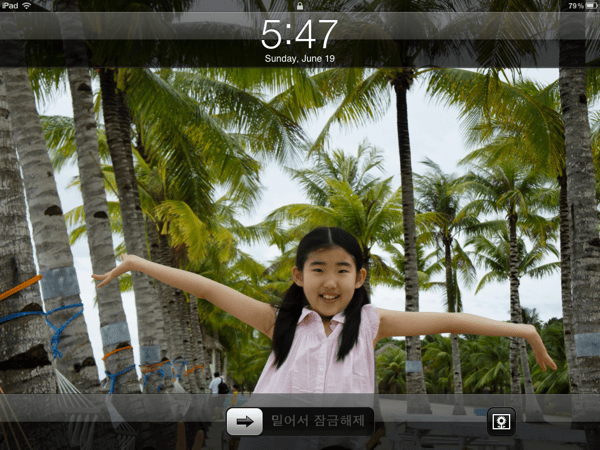Tap the 79% battery percentage text

tap(574, 6)
